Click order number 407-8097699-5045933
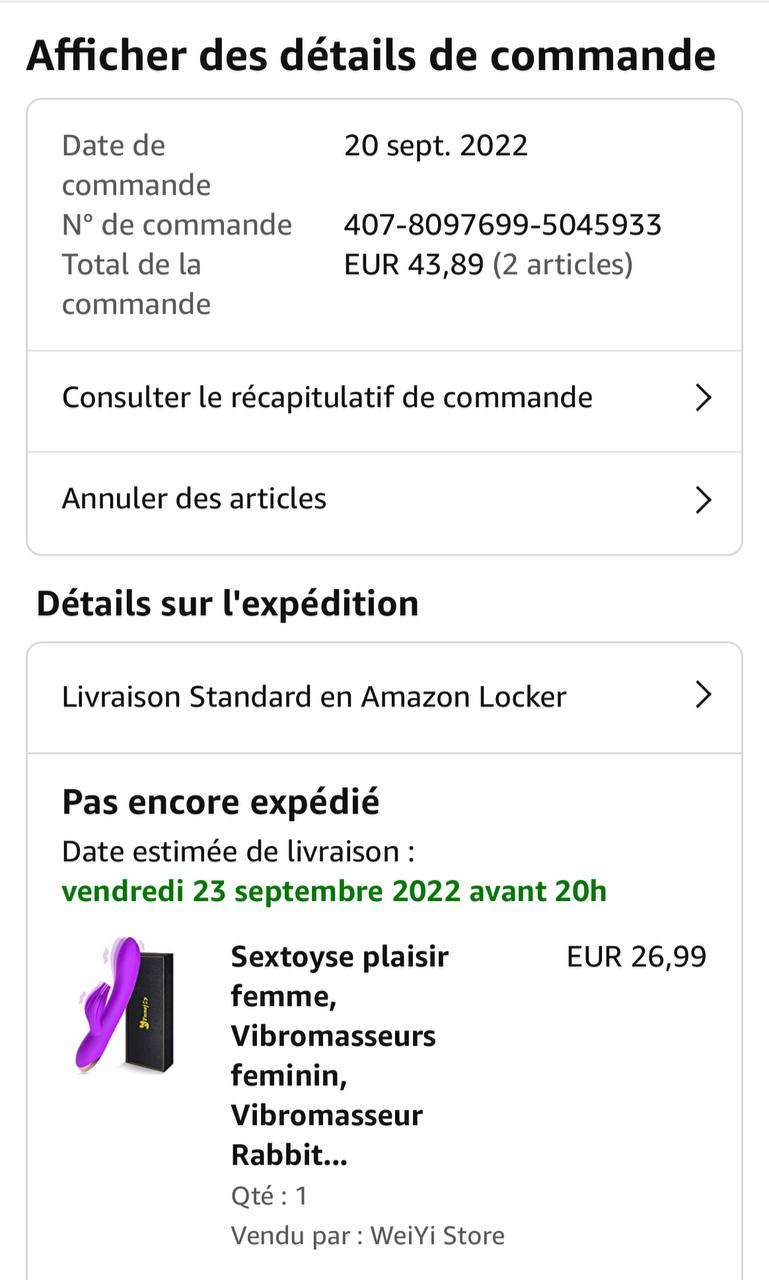 [502, 224]
